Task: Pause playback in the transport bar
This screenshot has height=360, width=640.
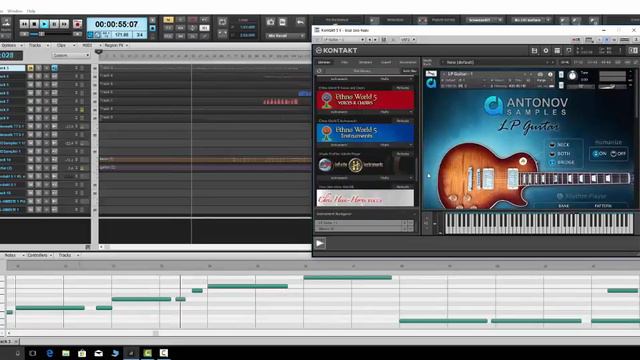Action: coord(54,24)
